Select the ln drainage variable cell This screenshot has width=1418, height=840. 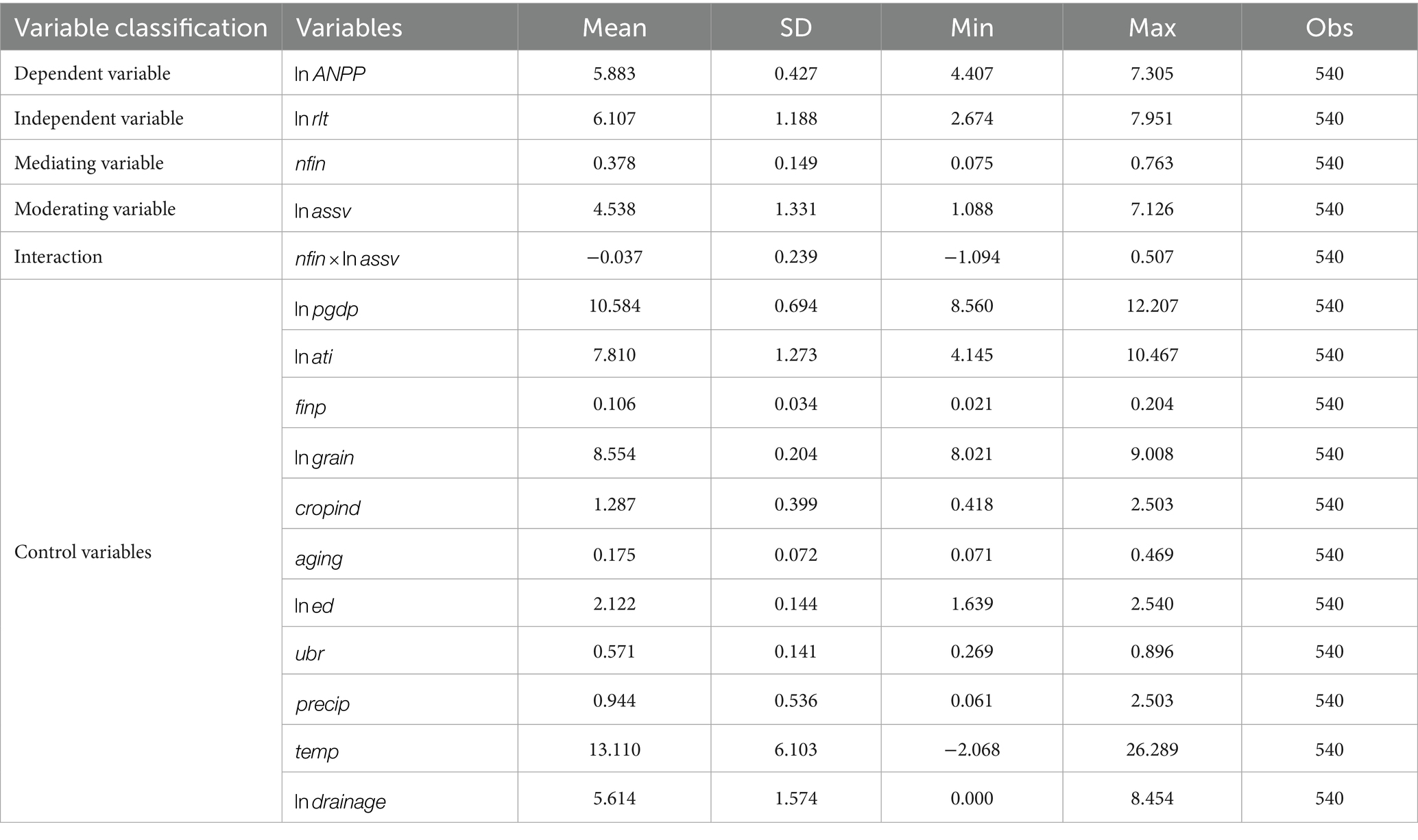pyautogui.click(x=340, y=801)
